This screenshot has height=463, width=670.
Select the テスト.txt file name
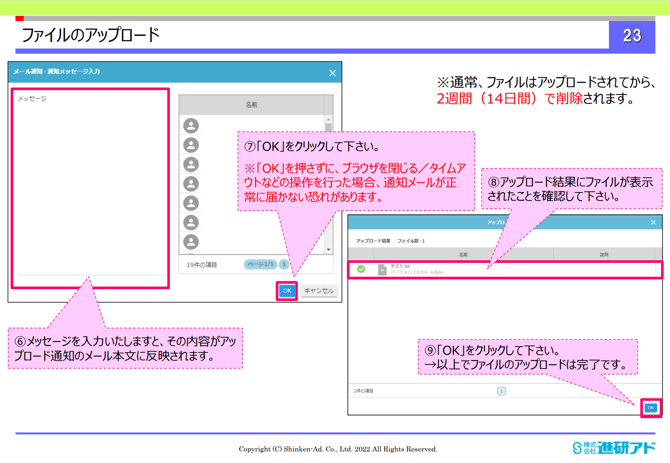[x=400, y=266]
